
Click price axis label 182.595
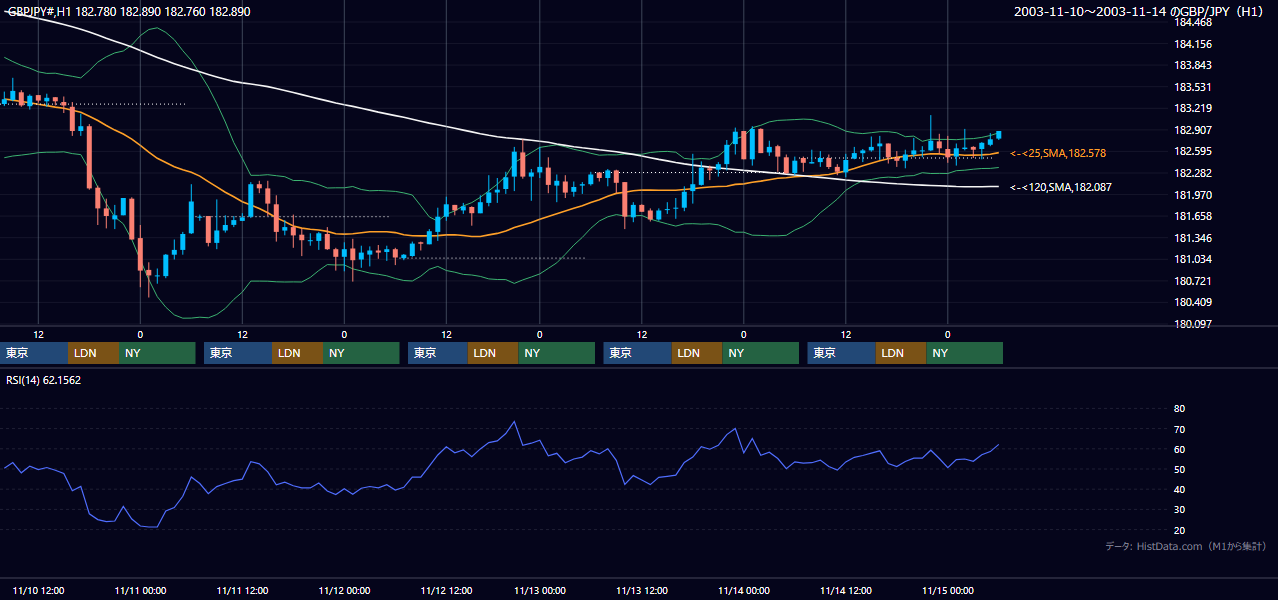pyautogui.click(x=1194, y=152)
